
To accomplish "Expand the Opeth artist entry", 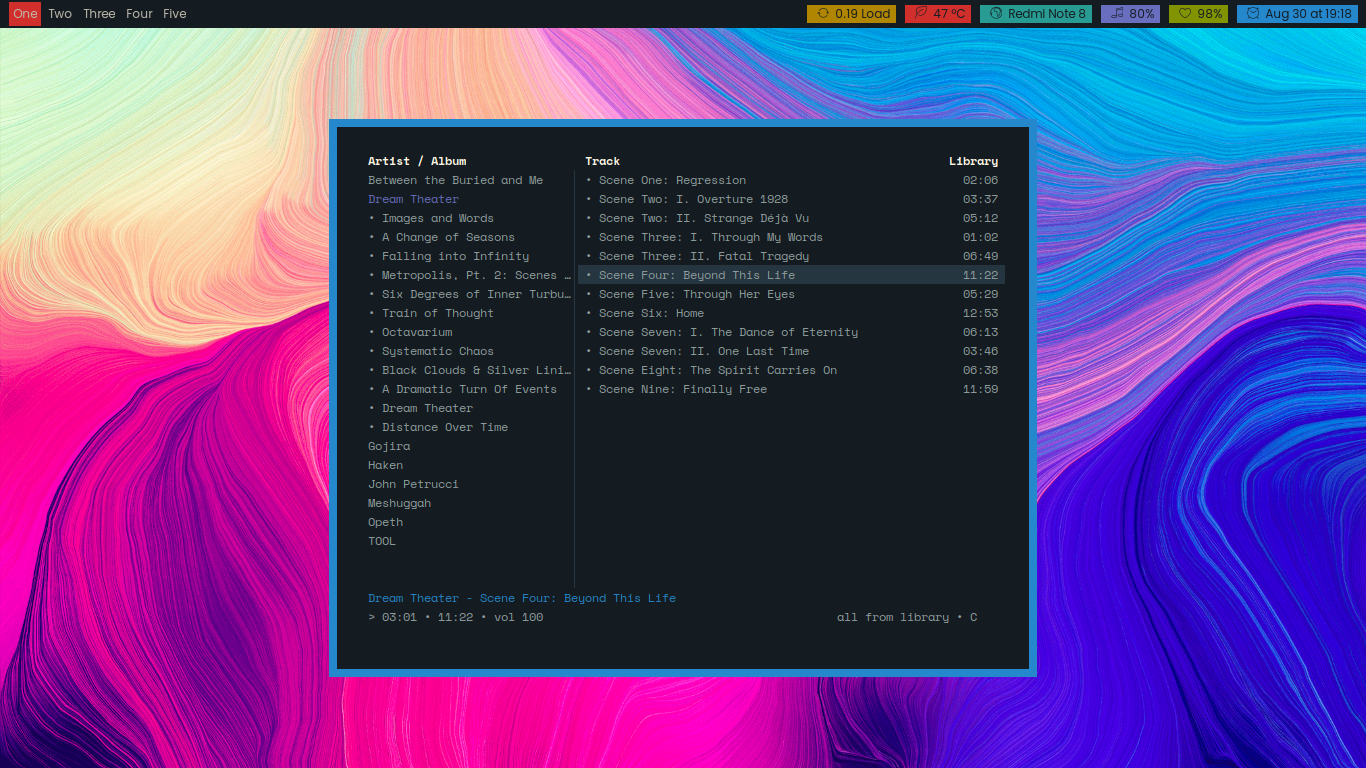I will [385, 522].
